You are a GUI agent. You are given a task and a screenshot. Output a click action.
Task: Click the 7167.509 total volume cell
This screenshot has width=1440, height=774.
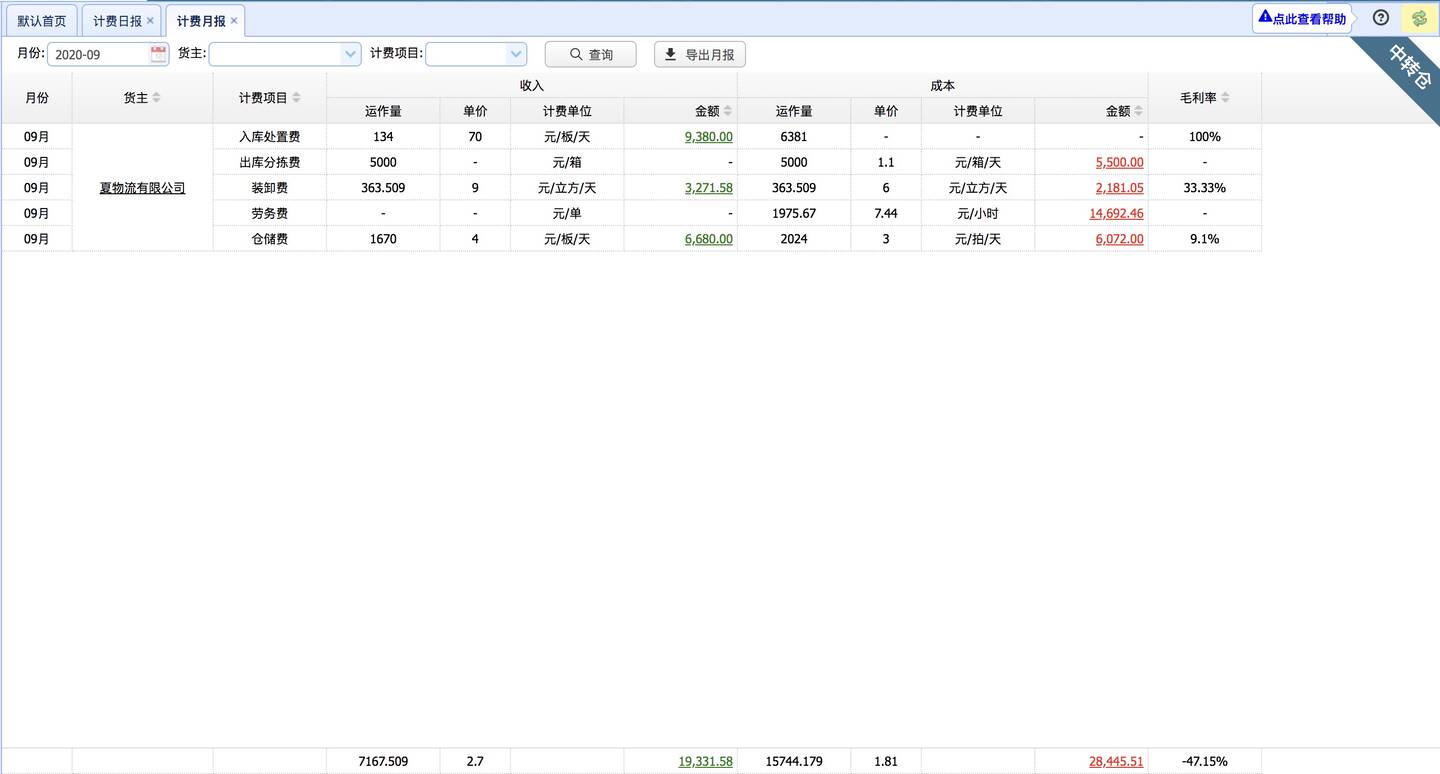[383, 761]
